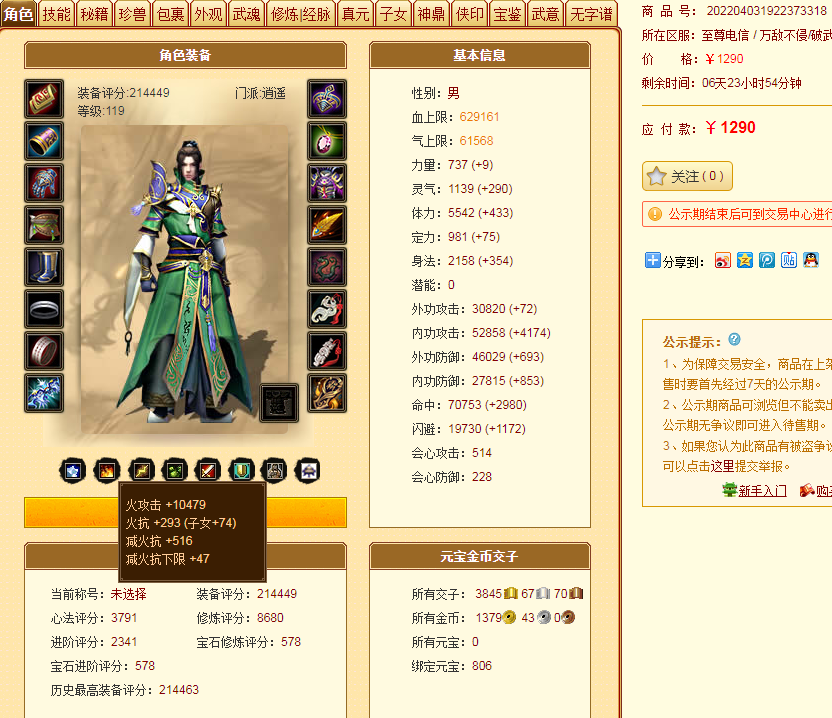The image size is (832, 718).
Task: Switch to the 珍兽 tab
Action: 132,14
